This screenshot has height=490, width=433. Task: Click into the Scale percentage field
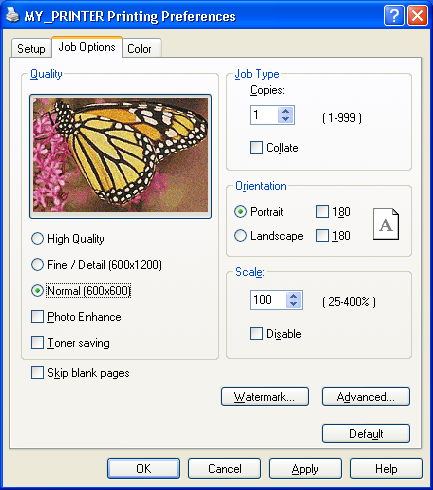click(268, 300)
